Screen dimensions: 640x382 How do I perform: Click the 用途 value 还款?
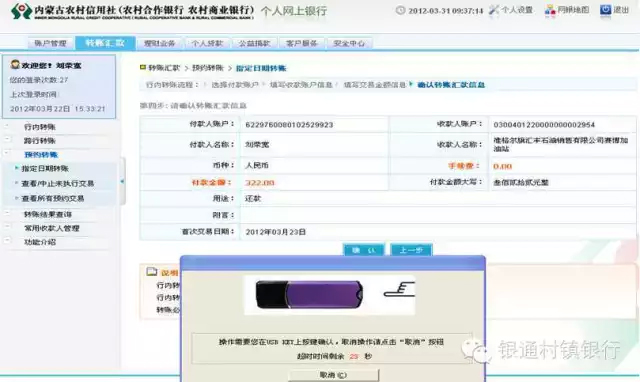253,199
